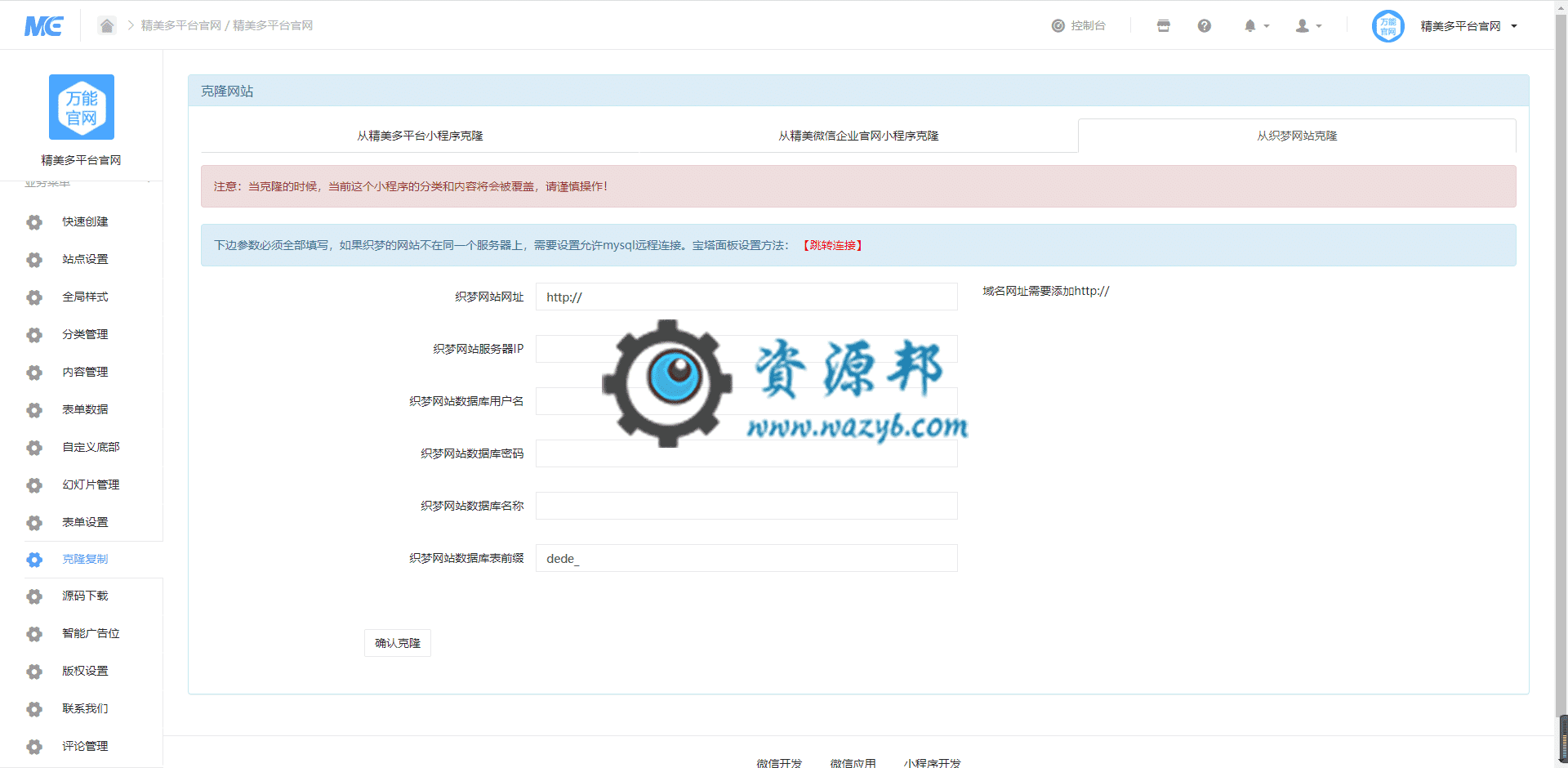
Task: Click gear icon beside 表单数据
Action: tap(34, 410)
